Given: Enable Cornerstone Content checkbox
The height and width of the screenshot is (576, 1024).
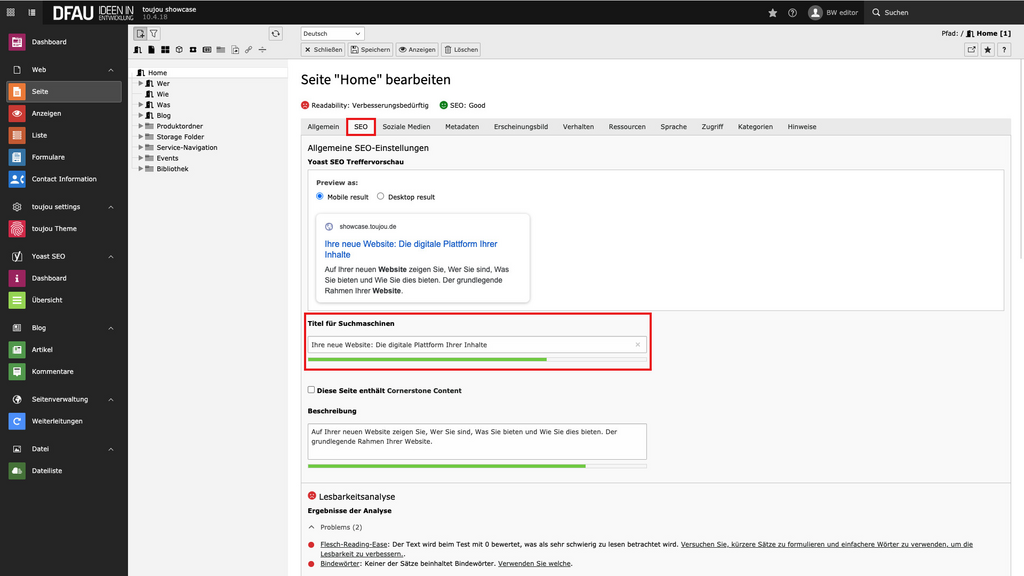Looking at the screenshot, I should 311,390.
